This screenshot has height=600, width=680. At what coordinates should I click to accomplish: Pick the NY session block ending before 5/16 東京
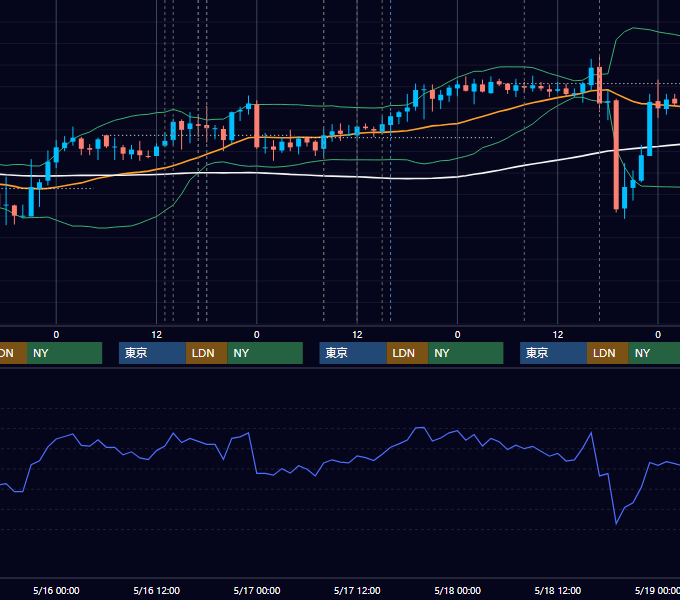(x=64, y=353)
